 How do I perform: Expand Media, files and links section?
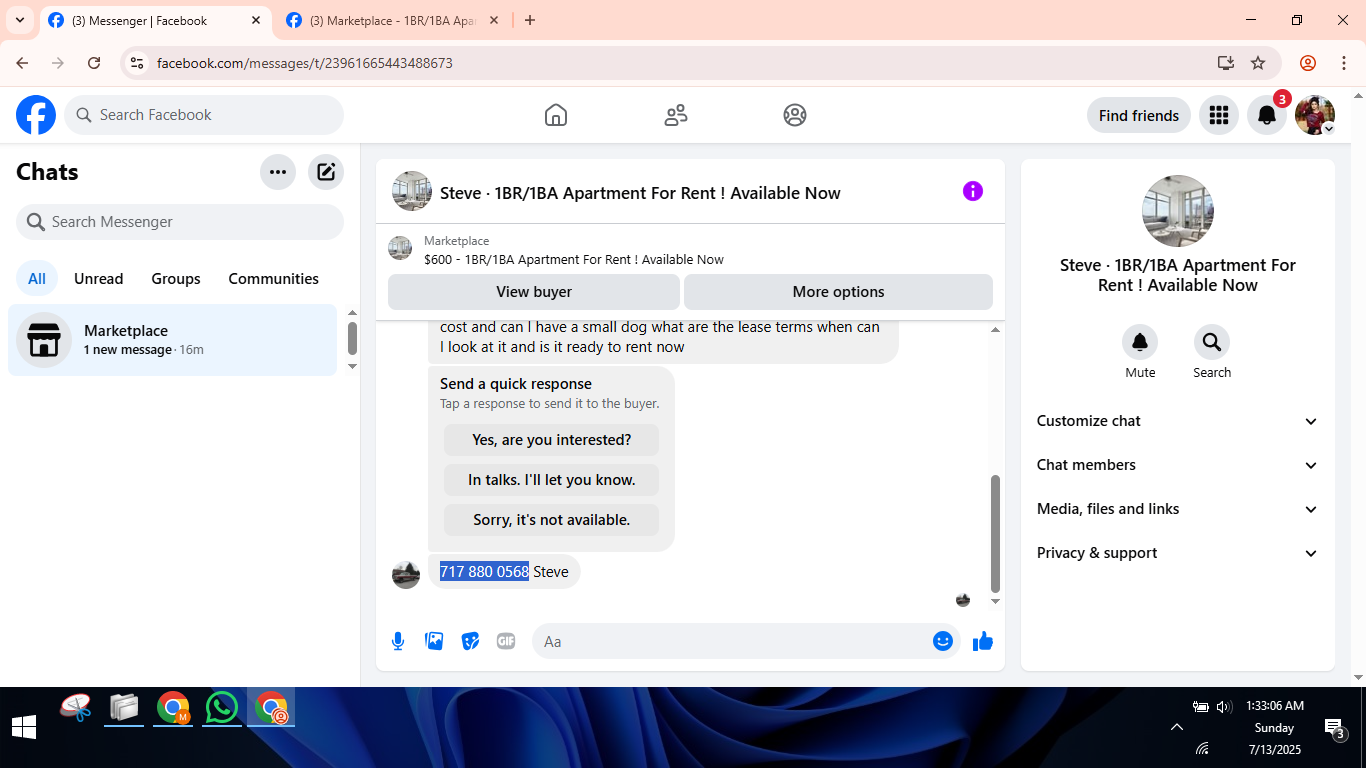pos(1178,509)
